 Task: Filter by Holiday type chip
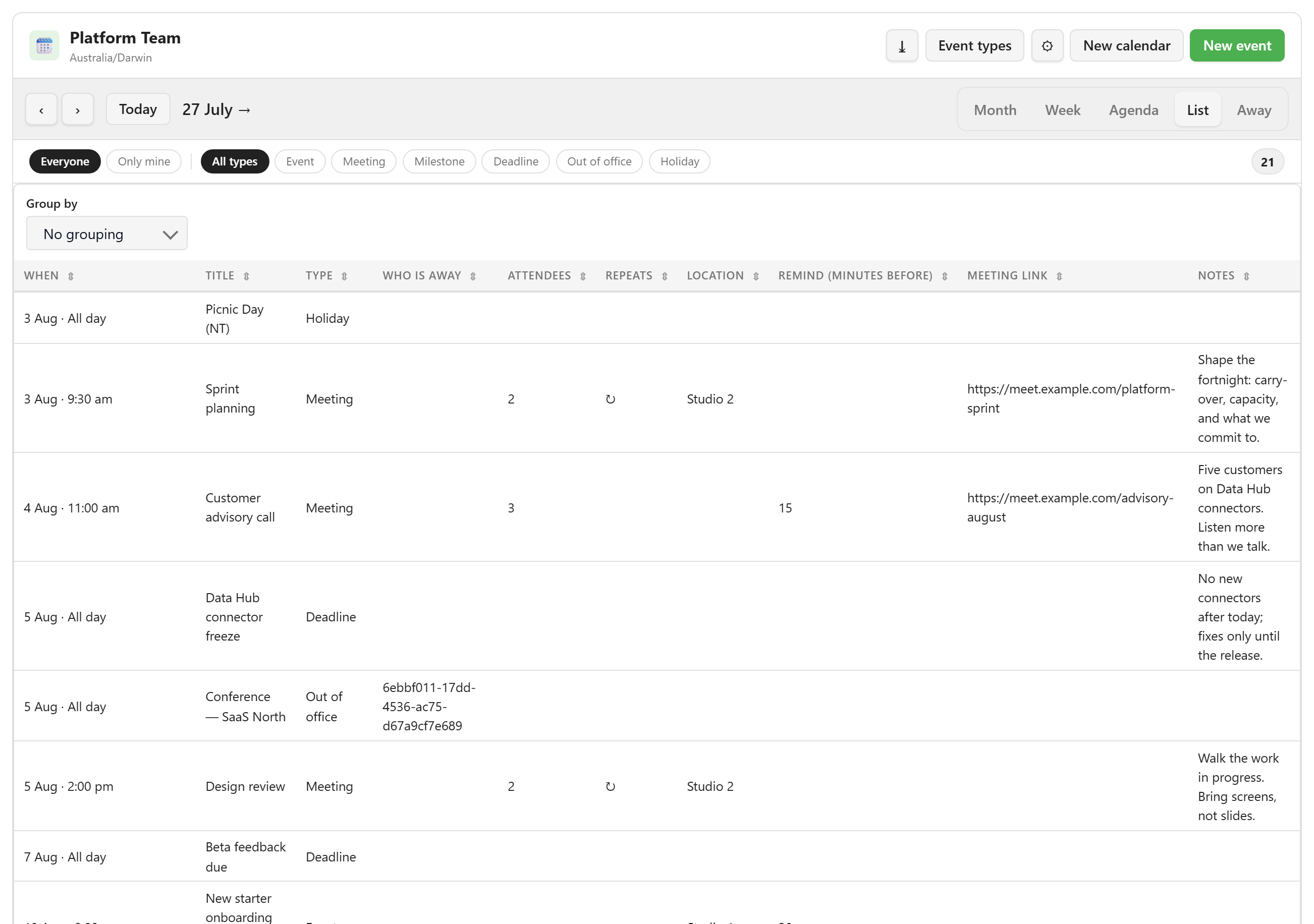(679, 161)
